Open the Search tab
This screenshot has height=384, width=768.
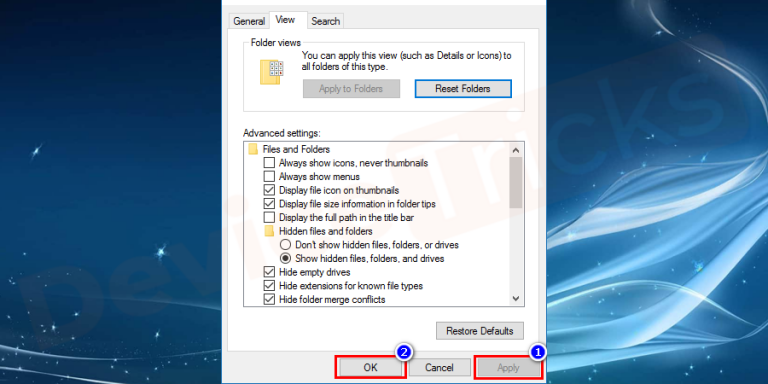325,21
